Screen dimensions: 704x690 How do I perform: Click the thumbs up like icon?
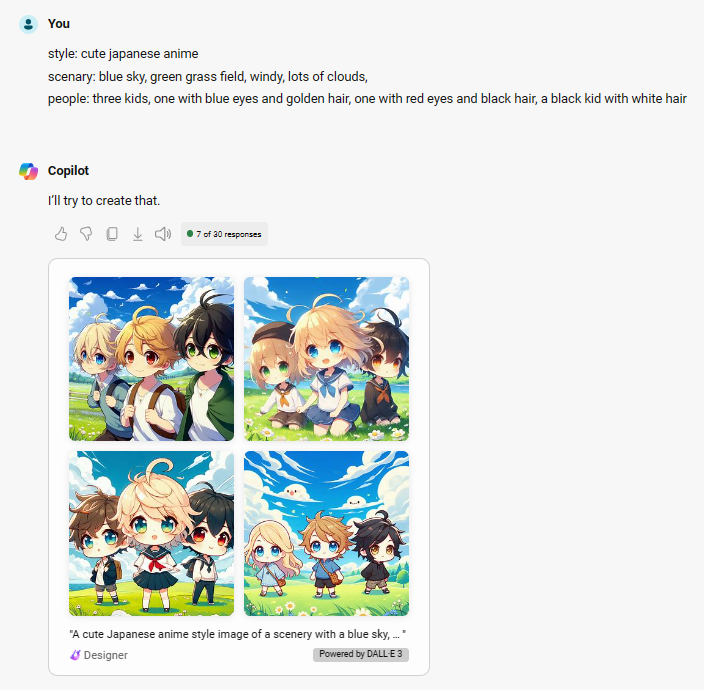(61, 234)
